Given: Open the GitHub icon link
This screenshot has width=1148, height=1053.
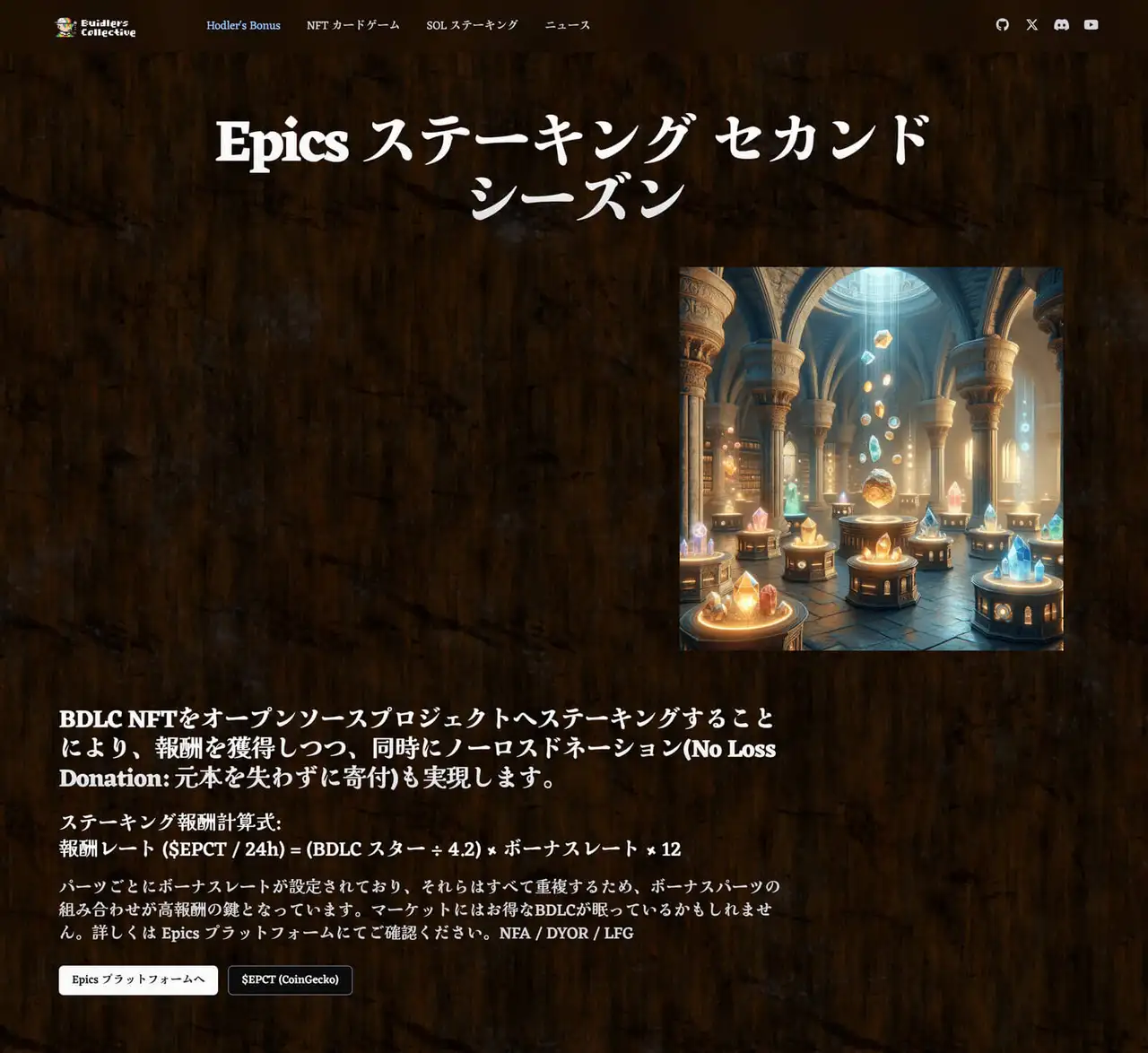Looking at the screenshot, I should [x=1003, y=25].
